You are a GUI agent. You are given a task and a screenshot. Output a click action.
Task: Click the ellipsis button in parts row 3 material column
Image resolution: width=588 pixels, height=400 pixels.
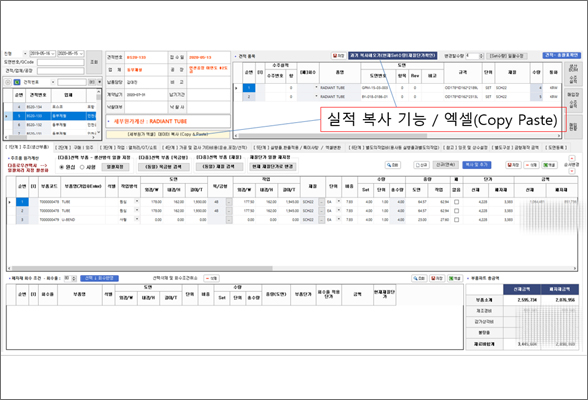321,220
